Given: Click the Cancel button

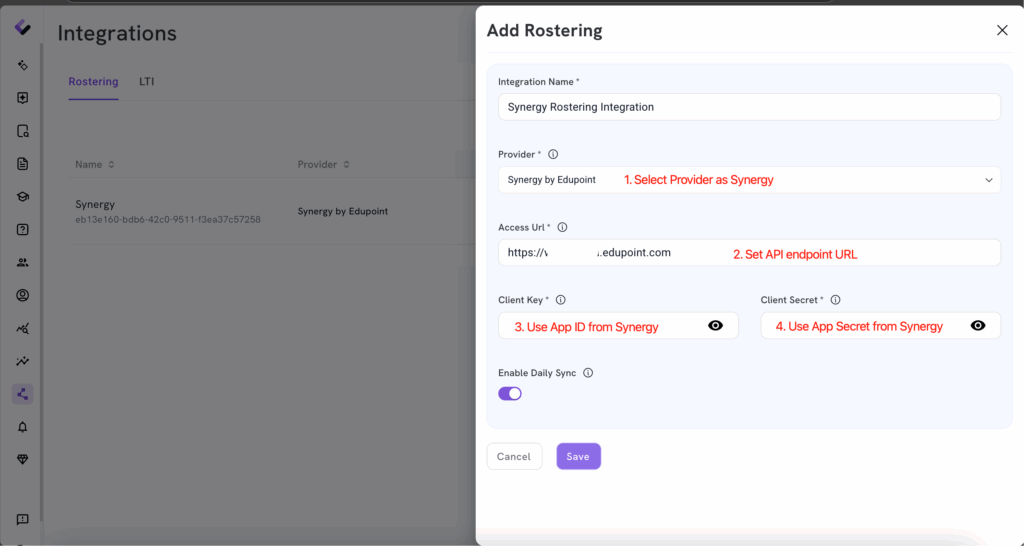Looking at the screenshot, I should click(514, 456).
